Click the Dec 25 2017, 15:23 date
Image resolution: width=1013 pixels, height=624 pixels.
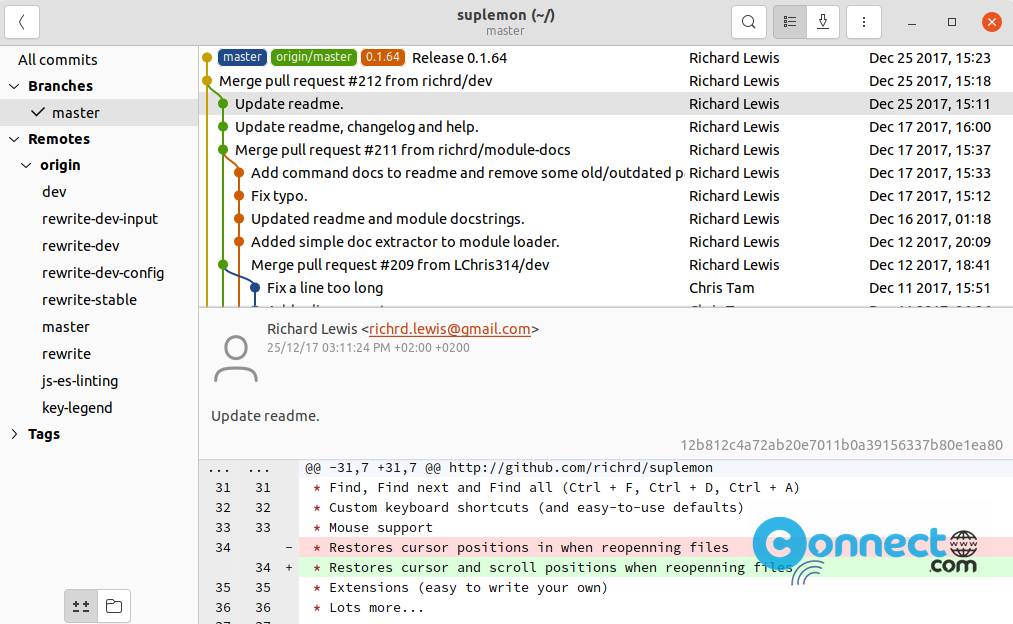(930, 57)
